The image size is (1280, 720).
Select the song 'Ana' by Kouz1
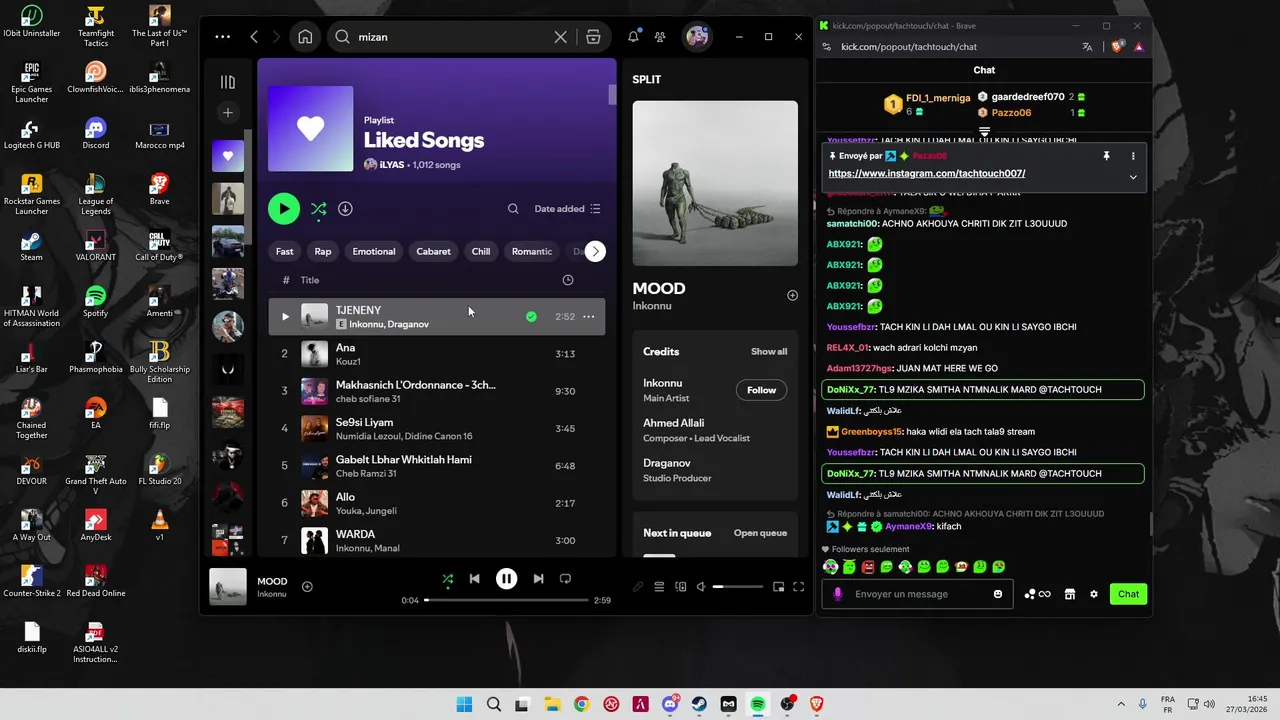(436, 354)
